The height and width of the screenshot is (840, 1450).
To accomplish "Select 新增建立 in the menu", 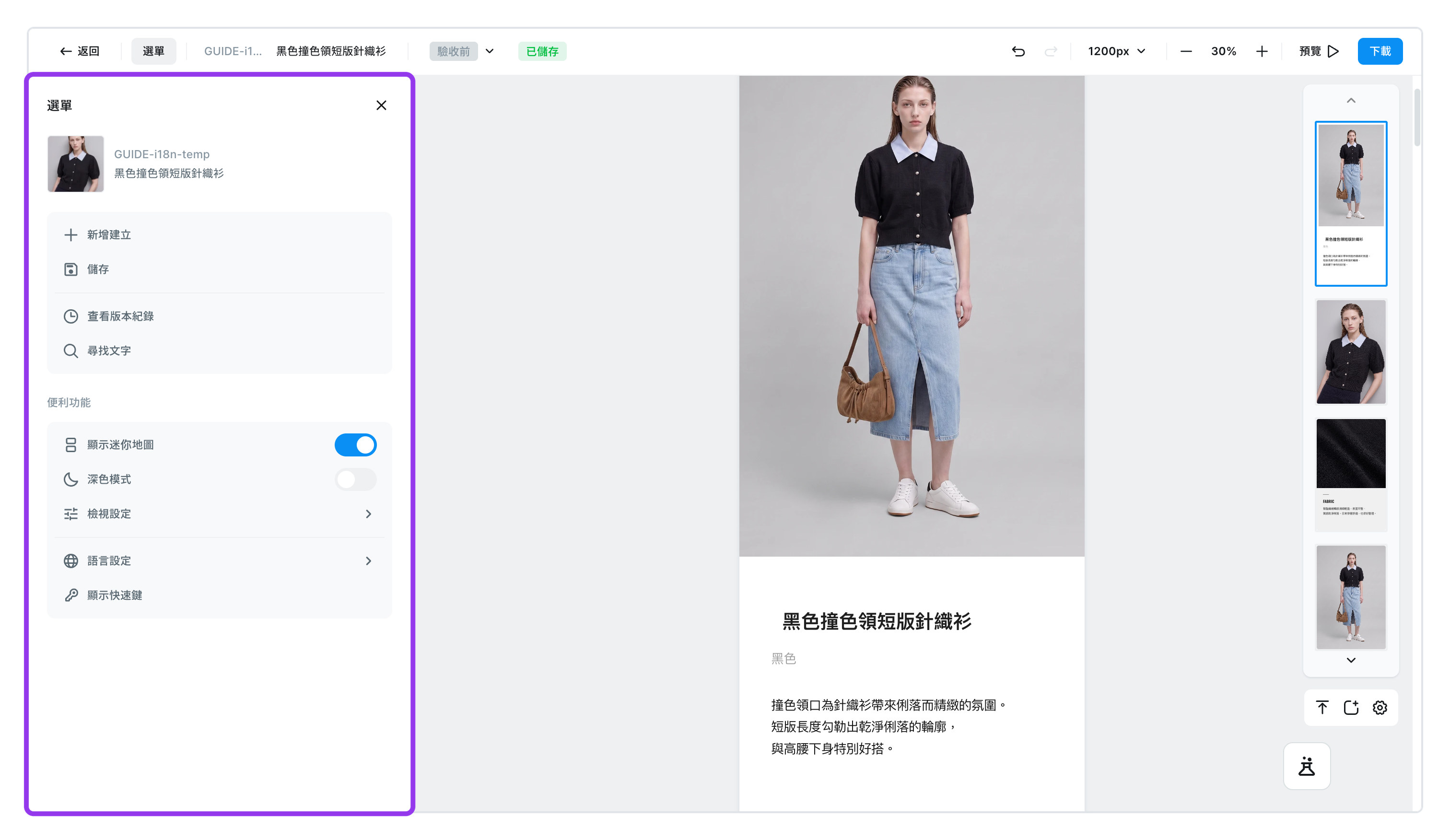I will tap(219, 235).
